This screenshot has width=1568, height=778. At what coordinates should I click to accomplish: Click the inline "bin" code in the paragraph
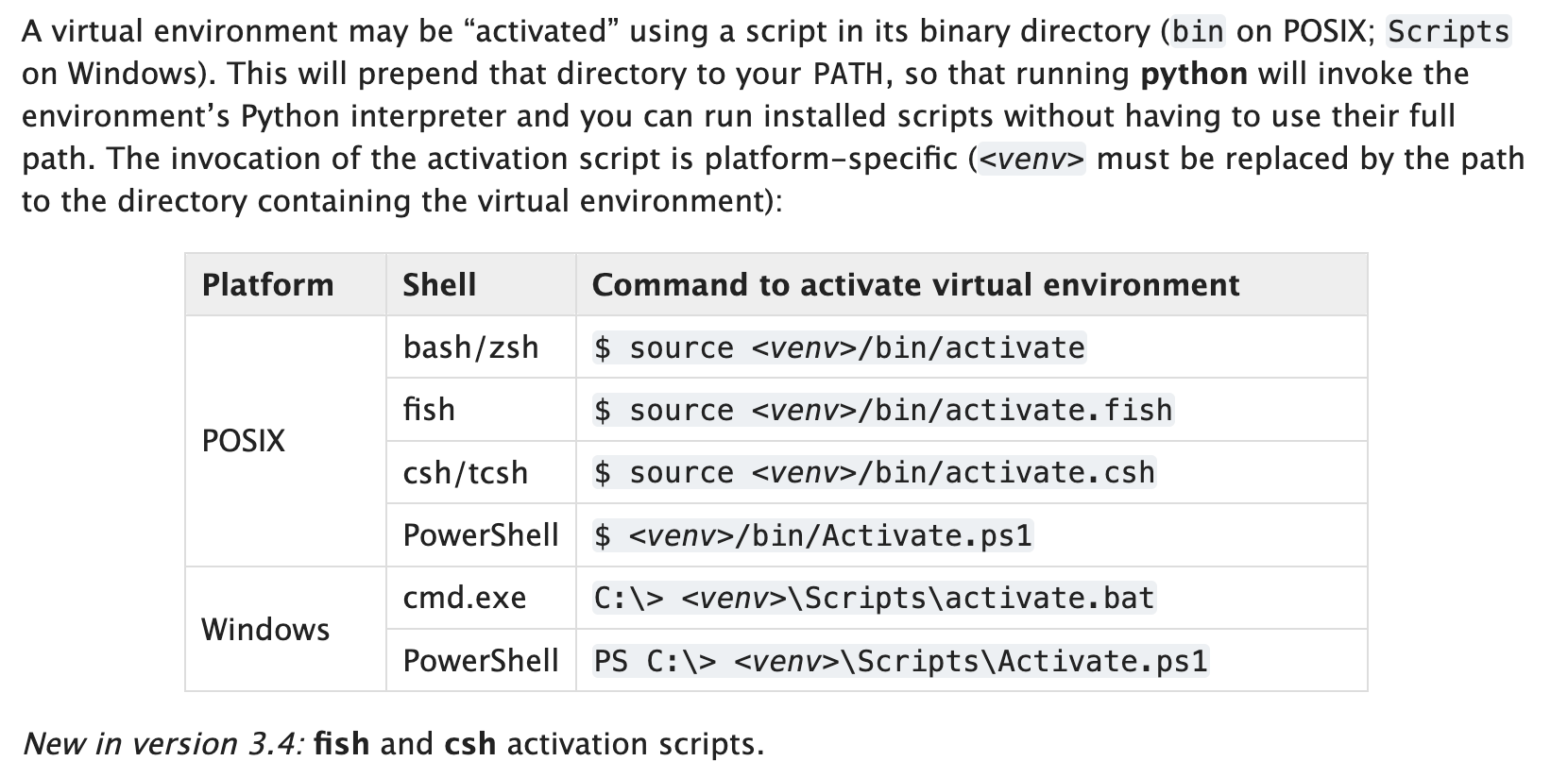(1198, 32)
